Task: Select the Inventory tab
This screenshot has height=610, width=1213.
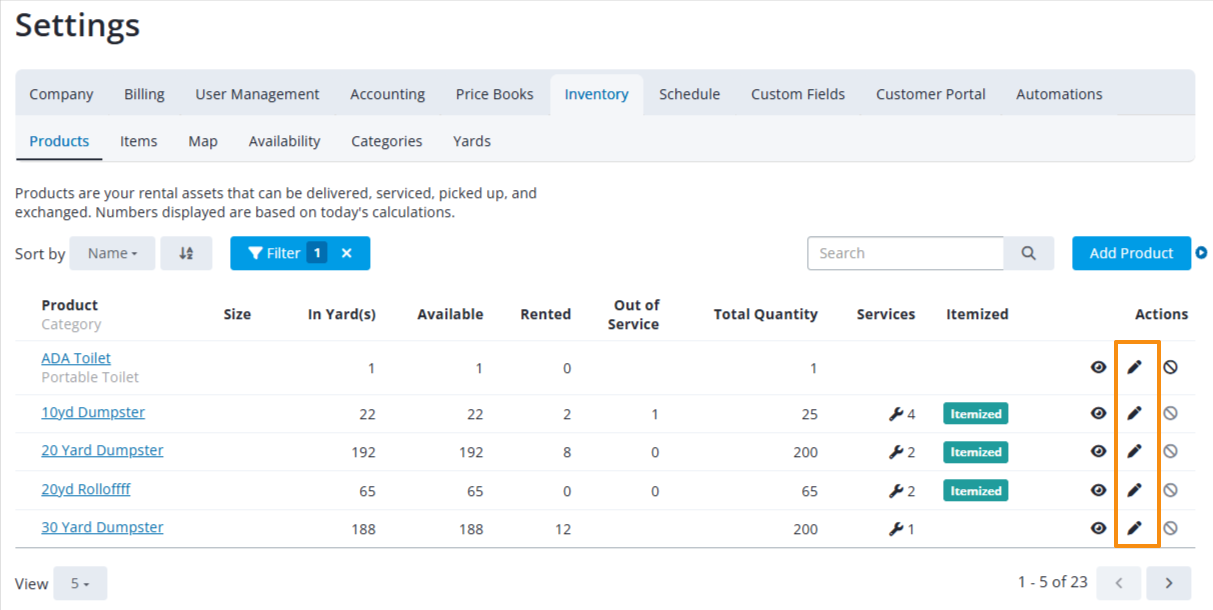Action: 596,94
